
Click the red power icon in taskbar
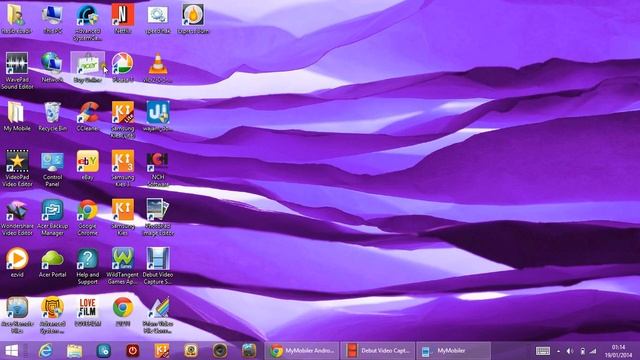pos(133,351)
